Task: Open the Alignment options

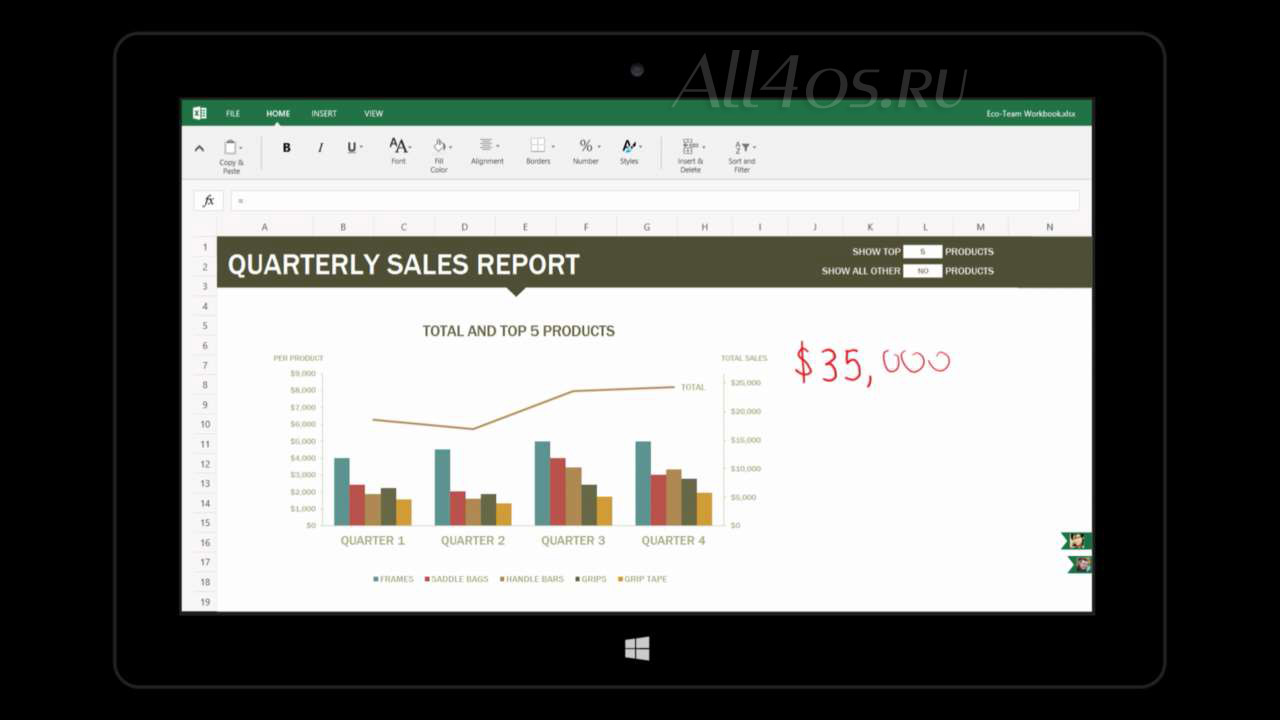Action: [x=487, y=151]
